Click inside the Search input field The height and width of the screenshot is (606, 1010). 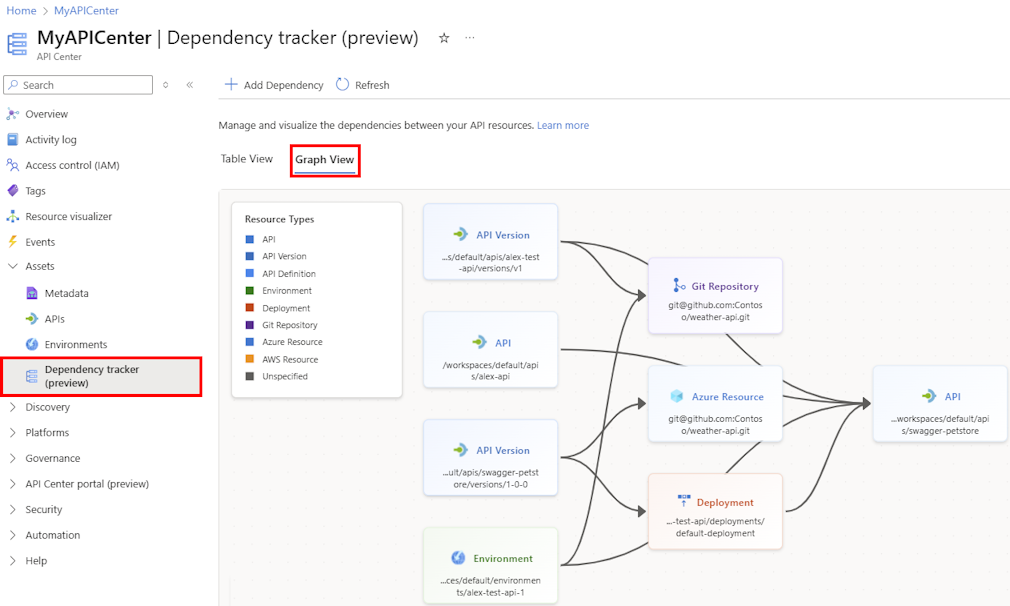click(x=78, y=84)
